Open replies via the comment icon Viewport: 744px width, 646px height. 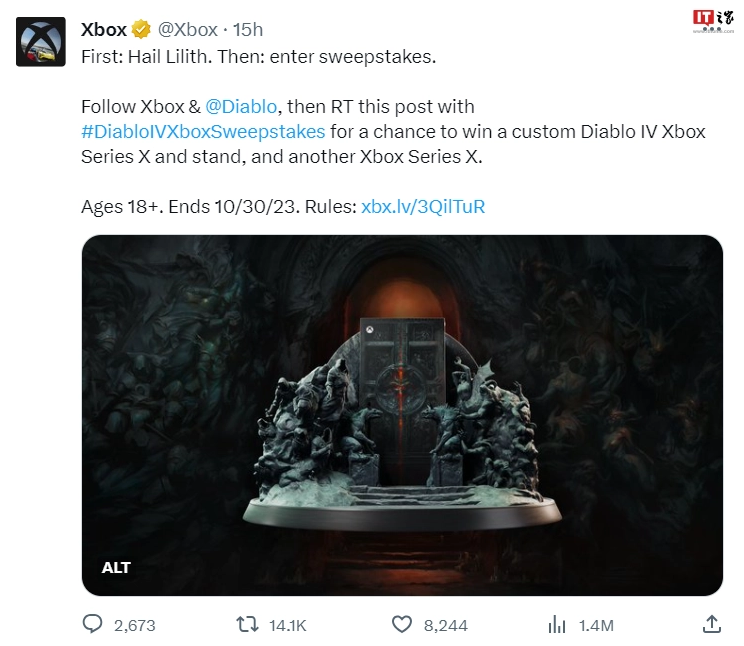[x=92, y=625]
